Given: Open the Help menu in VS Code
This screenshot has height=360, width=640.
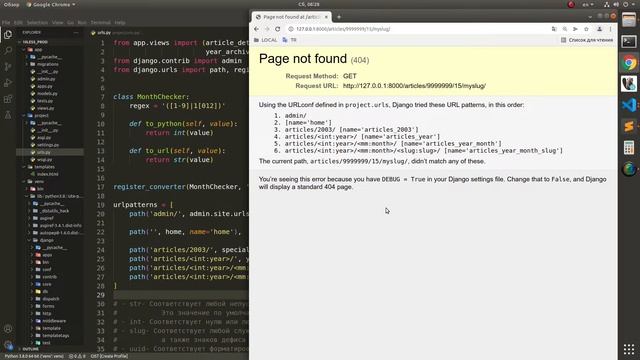Looking at the screenshot, I should (x=120, y=23).
